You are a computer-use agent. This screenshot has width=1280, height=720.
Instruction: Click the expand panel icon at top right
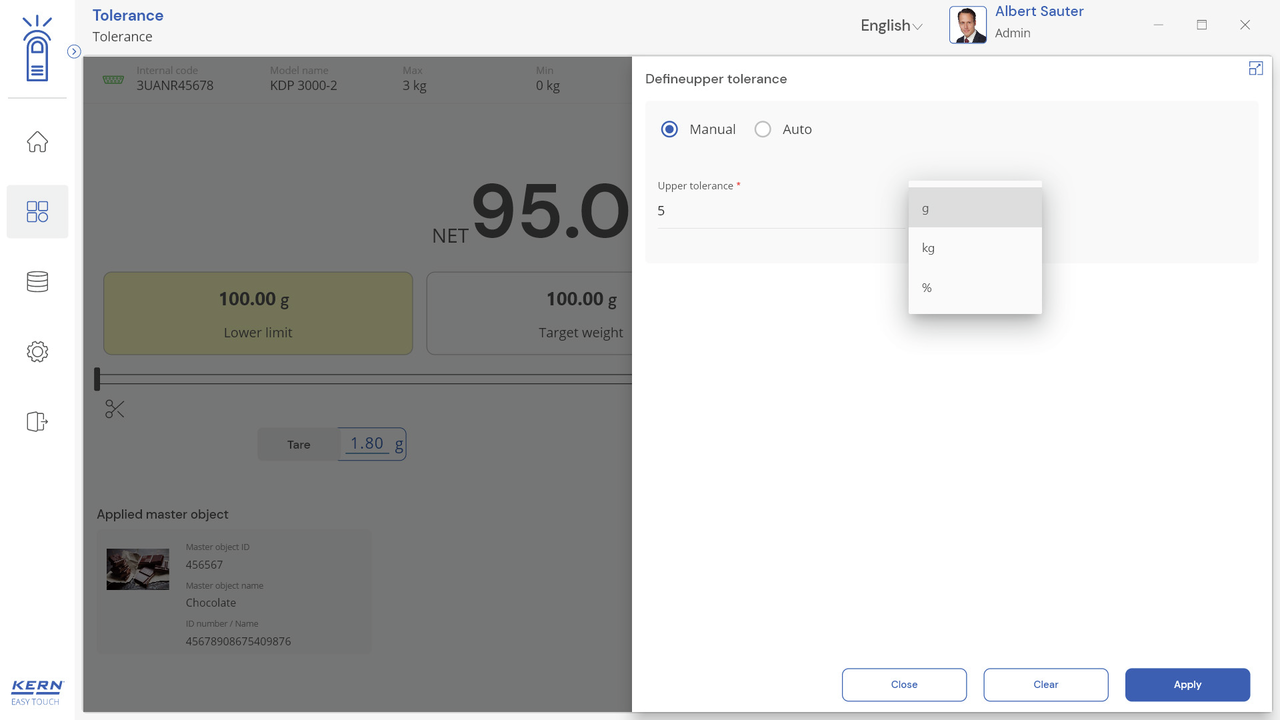tap(1255, 69)
